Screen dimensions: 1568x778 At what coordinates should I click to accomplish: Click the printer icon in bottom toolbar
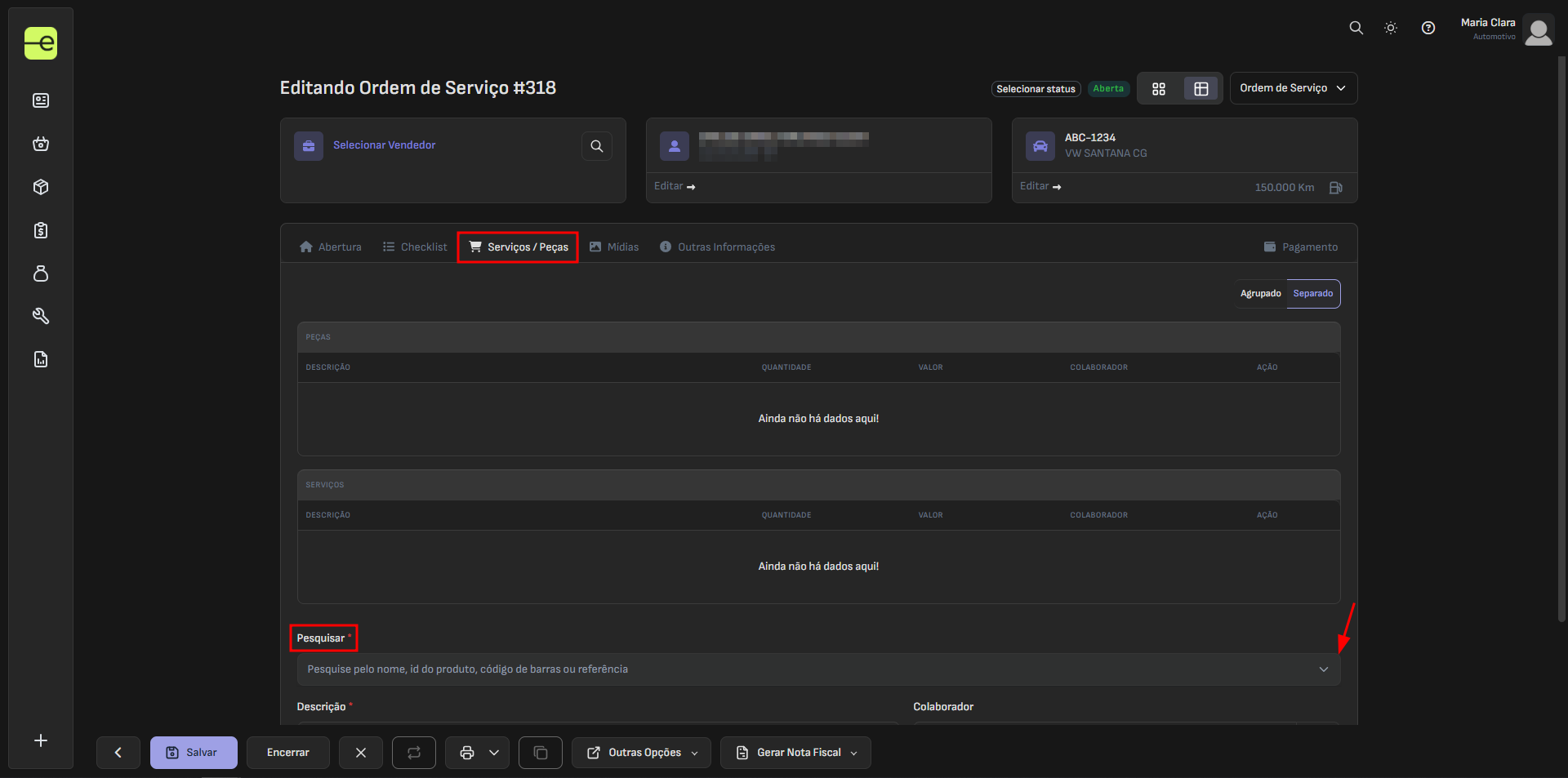click(x=467, y=753)
